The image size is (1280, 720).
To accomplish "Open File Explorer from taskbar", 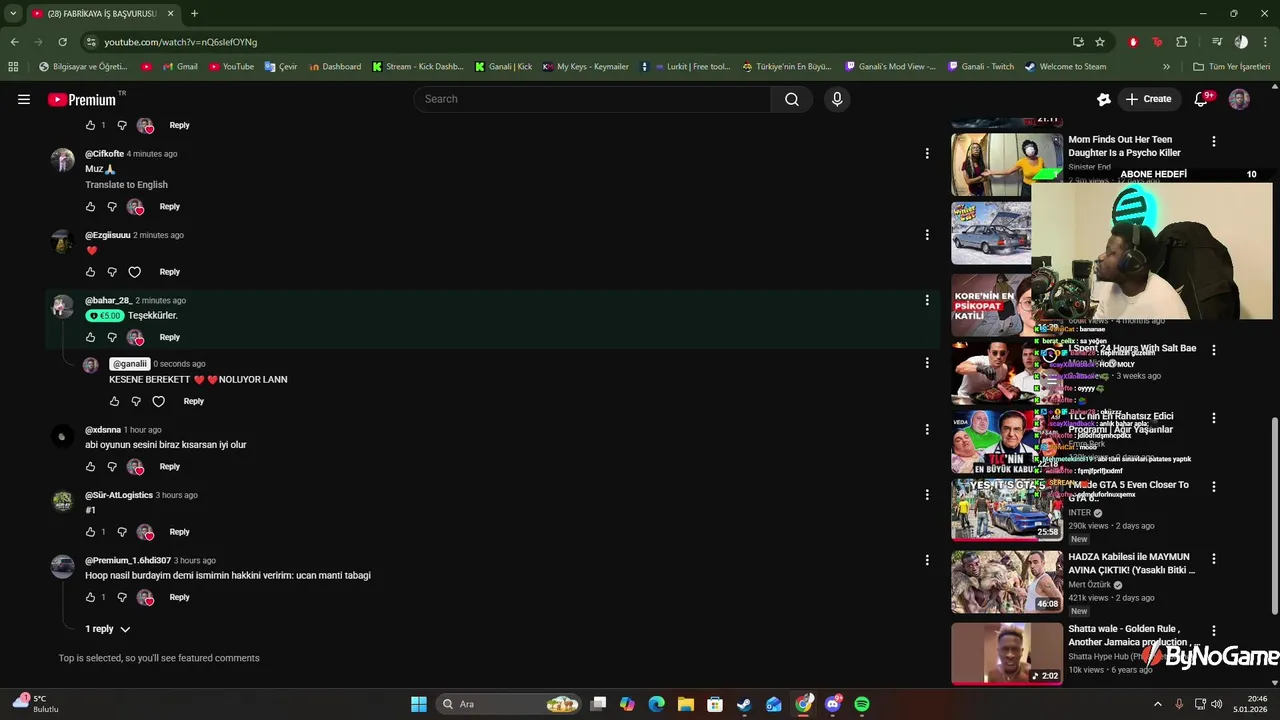I will (686, 704).
